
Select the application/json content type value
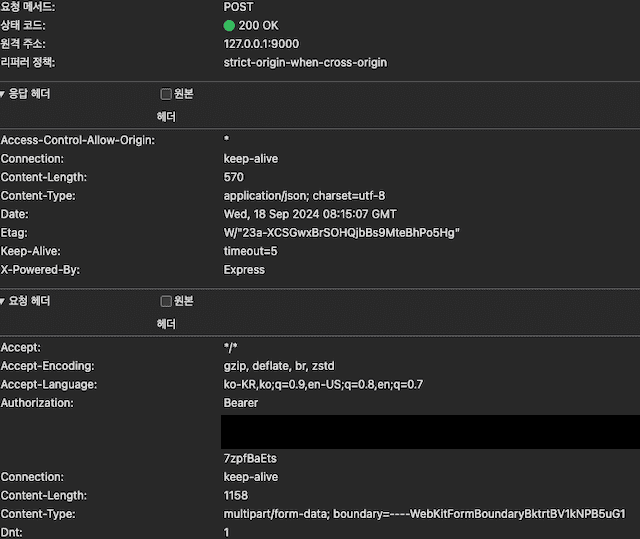coord(304,196)
